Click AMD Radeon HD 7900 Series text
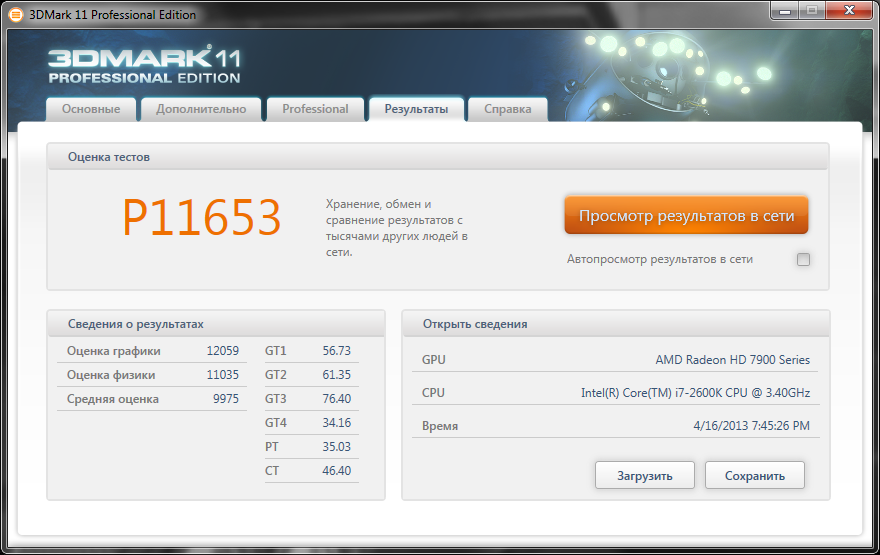Image resolution: width=880 pixels, height=555 pixels. coord(732,360)
